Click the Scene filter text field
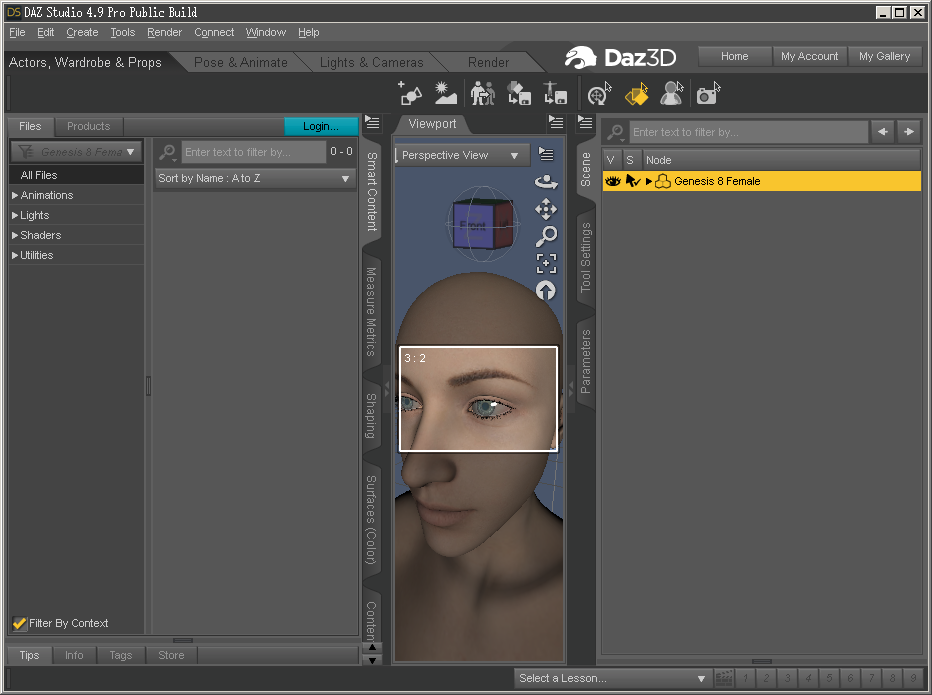The height and width of the screenshot is (695, 932). (748, 132)
